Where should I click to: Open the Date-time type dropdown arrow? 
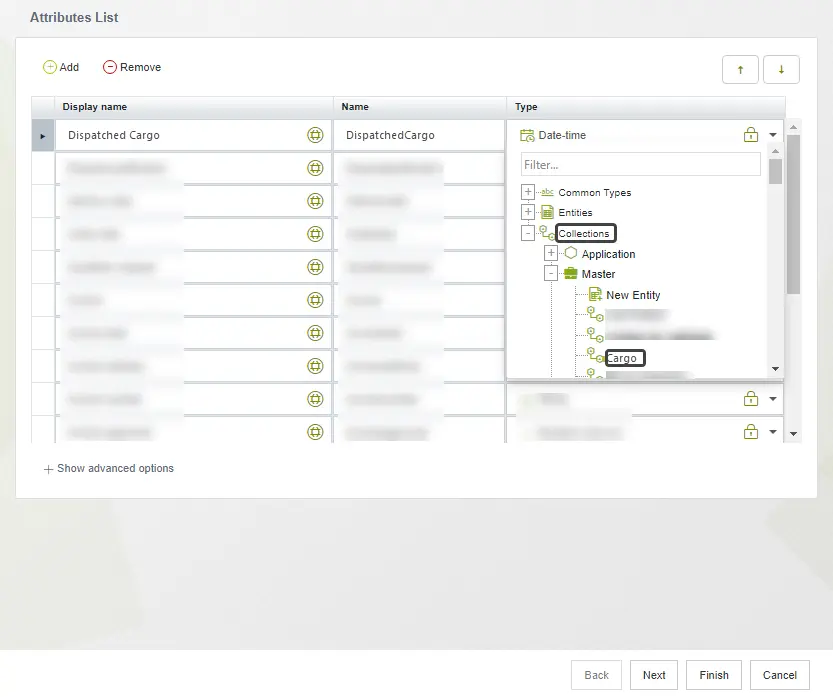tap(773, 135)
